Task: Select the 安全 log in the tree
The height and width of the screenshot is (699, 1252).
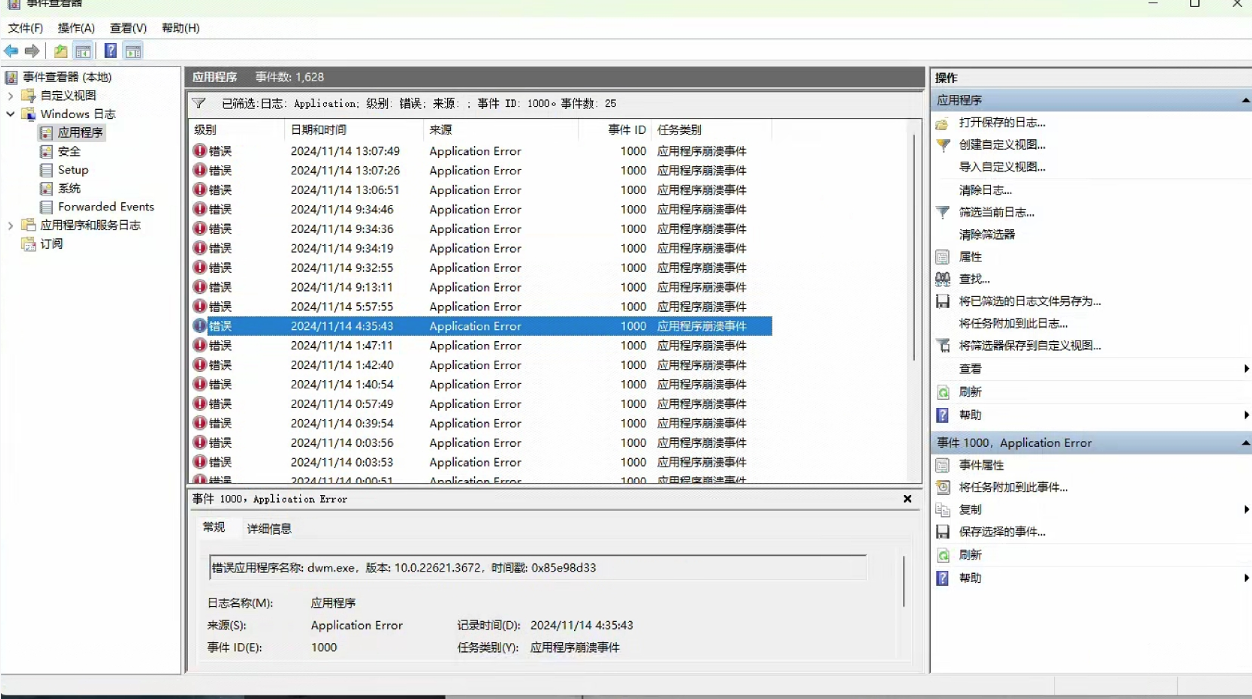Action: [x=69, y=151]
